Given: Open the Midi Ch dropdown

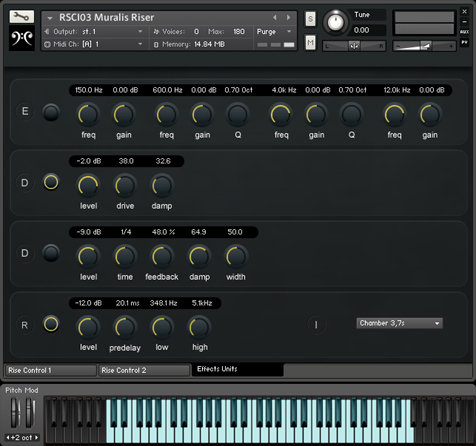Looking at the screenshot, I should (x=93, y=44).
